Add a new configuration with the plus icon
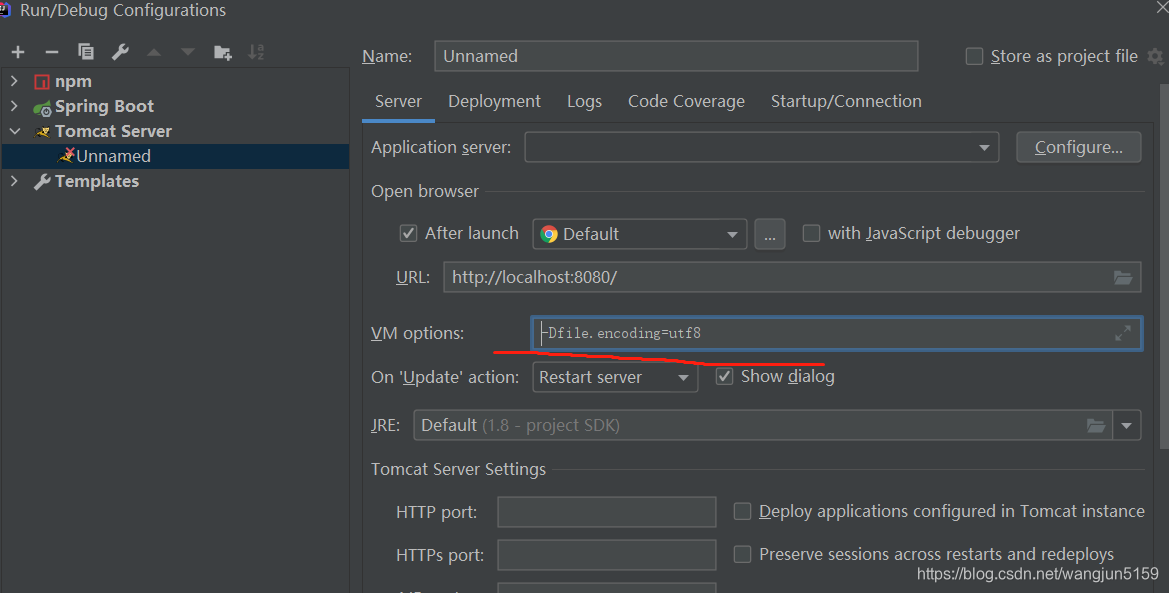 point(18,51)
